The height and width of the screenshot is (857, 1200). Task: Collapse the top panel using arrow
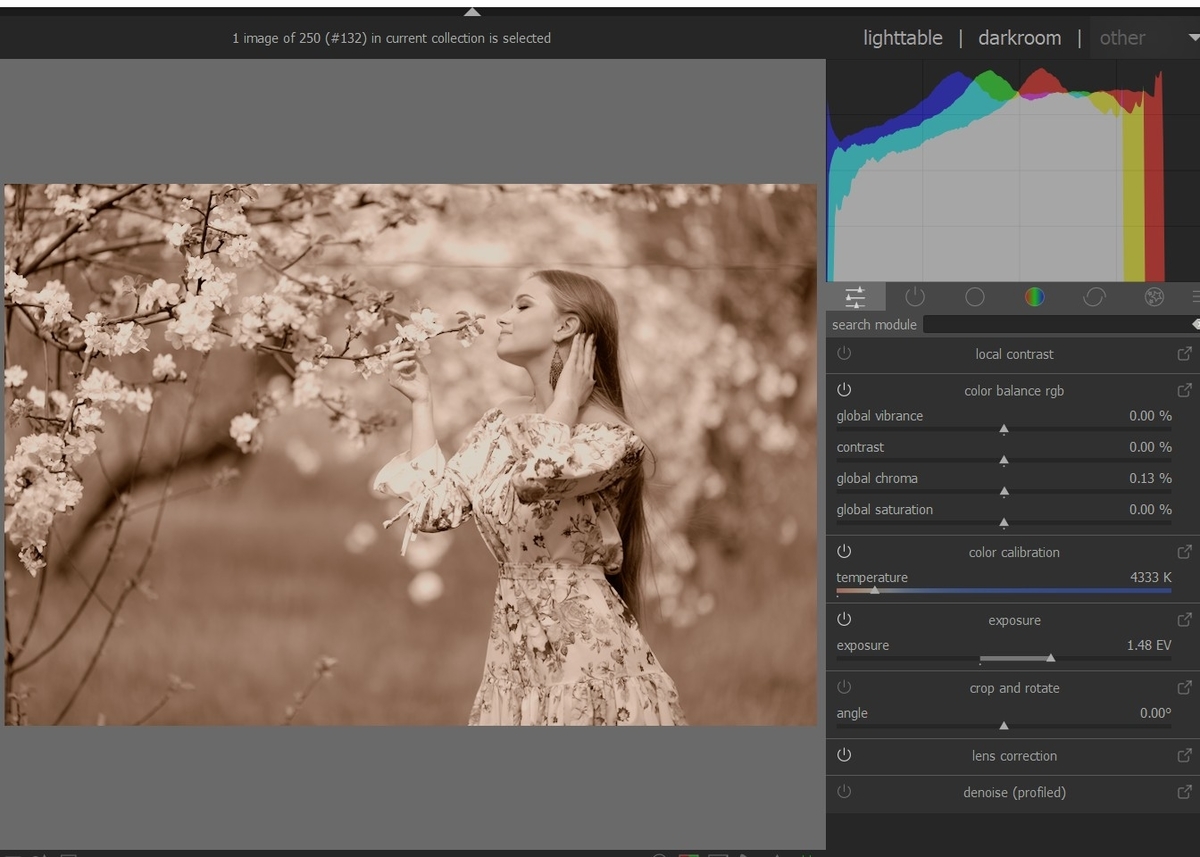(472, 12)
